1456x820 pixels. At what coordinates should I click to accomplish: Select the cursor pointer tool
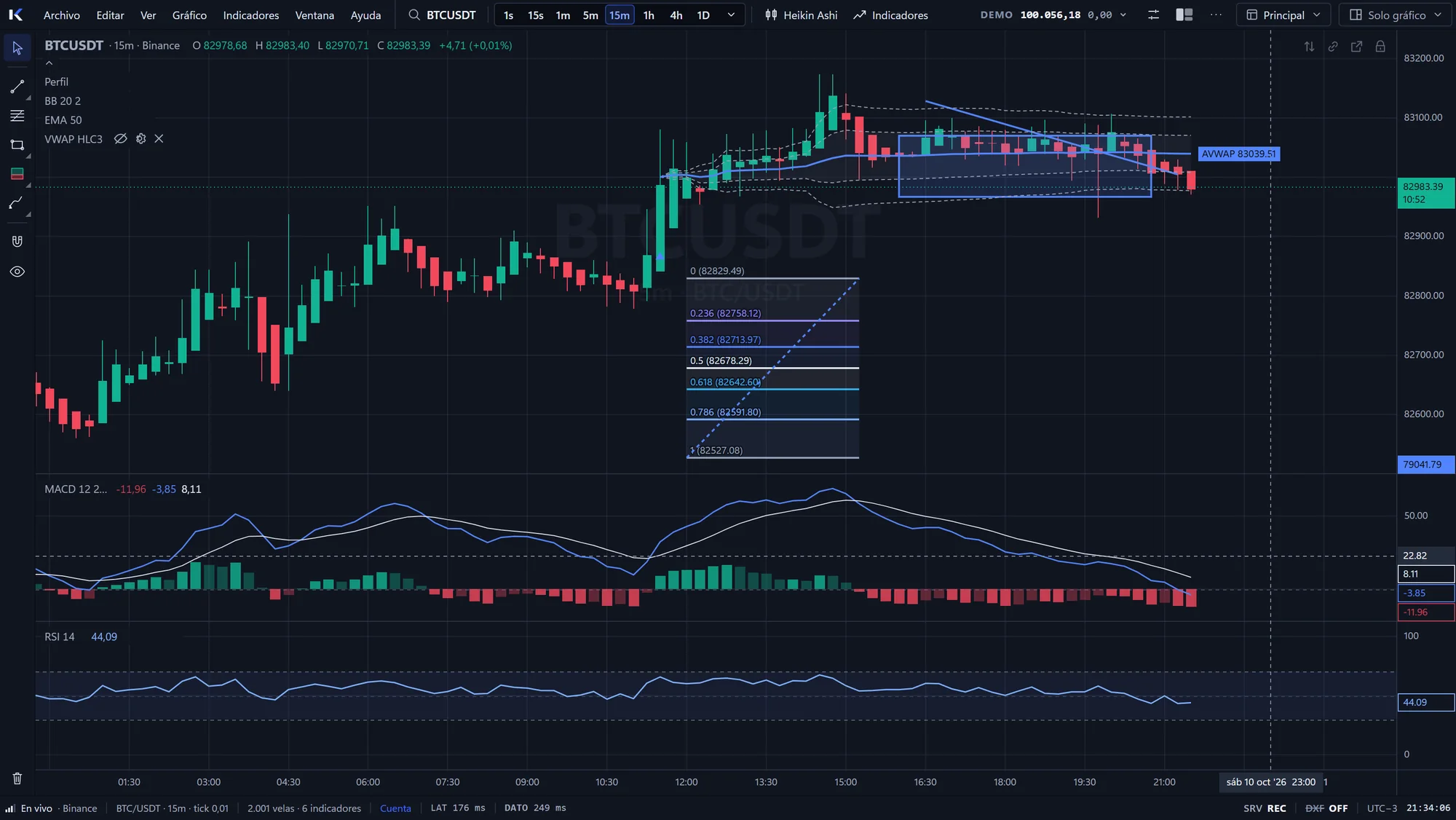[17, 48]
